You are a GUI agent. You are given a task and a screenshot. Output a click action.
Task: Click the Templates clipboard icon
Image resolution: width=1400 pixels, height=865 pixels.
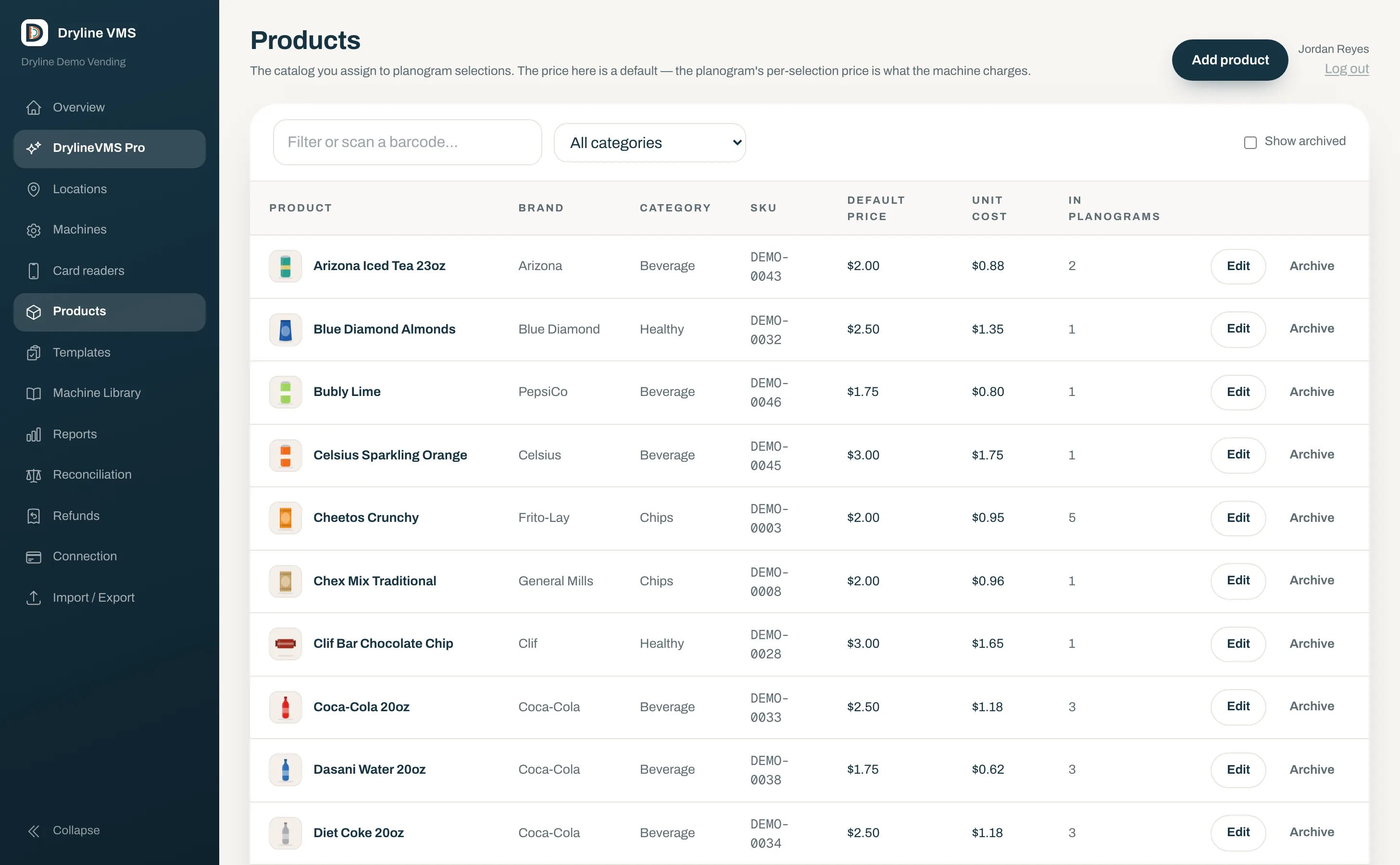(34, 352)
